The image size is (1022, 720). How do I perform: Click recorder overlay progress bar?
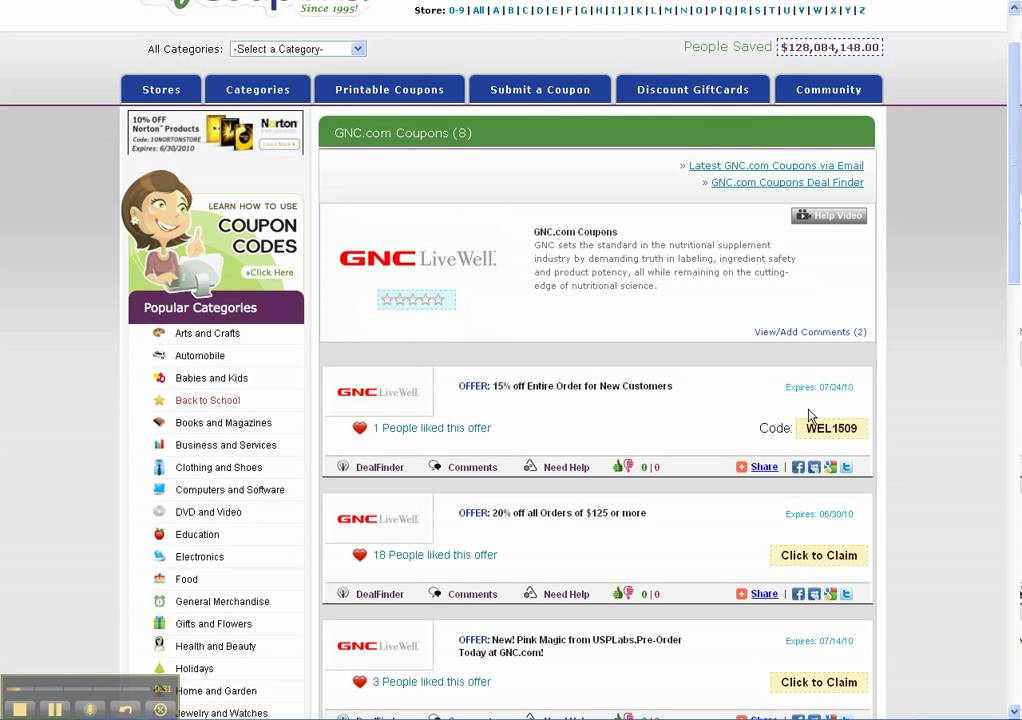click(x=78, y=689)
